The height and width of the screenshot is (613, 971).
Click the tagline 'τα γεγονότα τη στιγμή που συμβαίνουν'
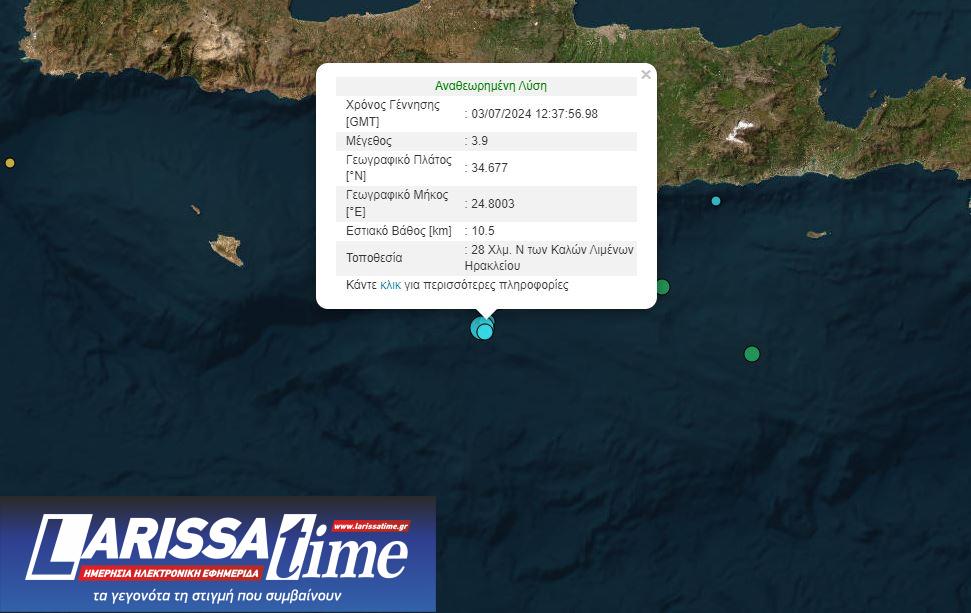coord(217,596)
